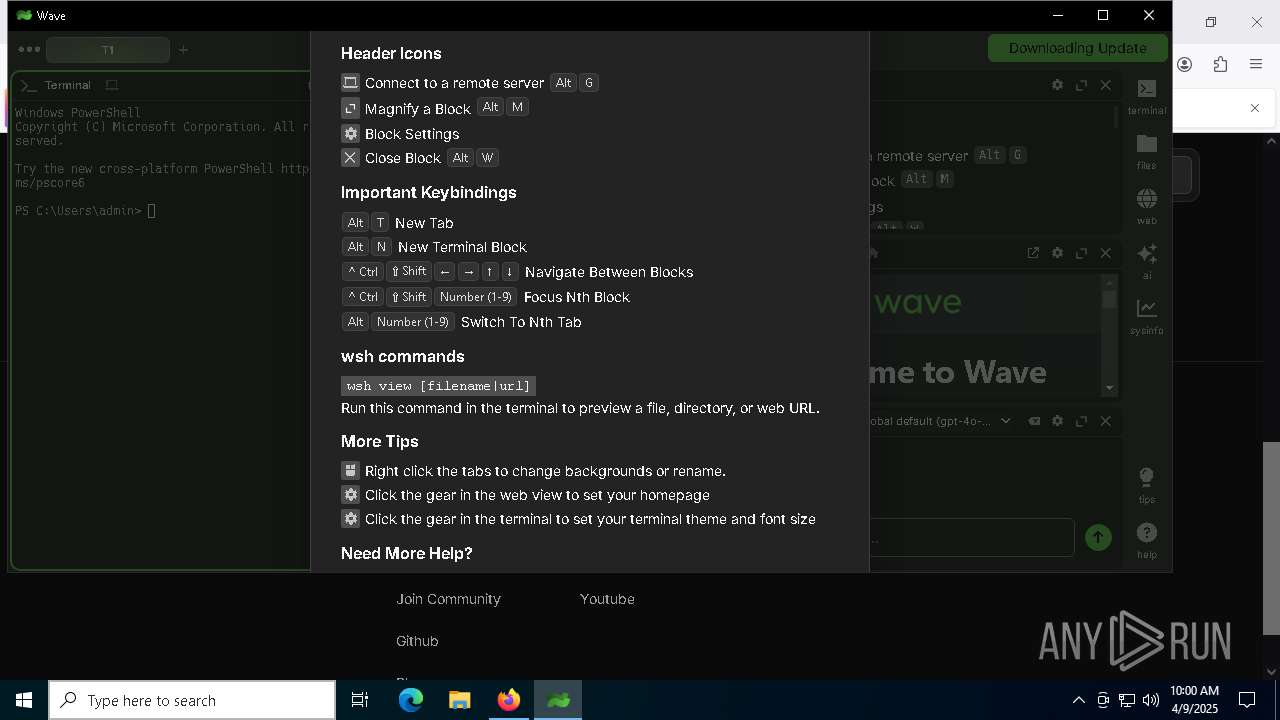Viewport: 1280px width, 720px height.
Task: Click the taskbar search box
Action: click(x=192, y=700)
